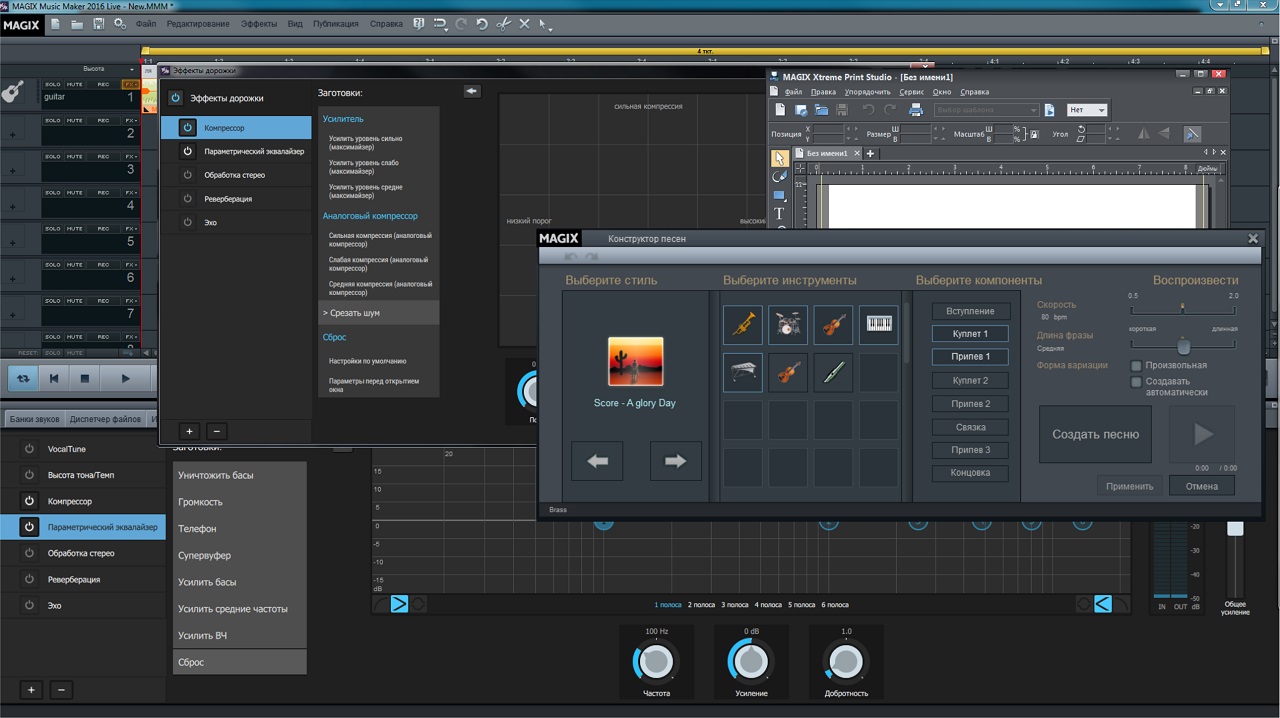Toggle power for Реверберация track effect

click(x=187, y=199)
